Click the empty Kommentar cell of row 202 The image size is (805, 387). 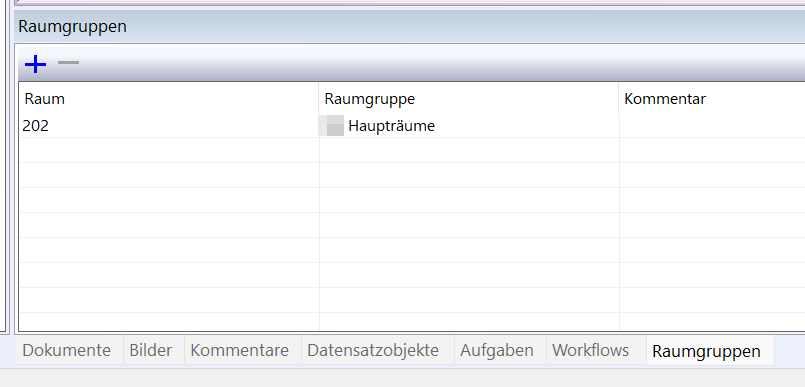click(712, 126)
